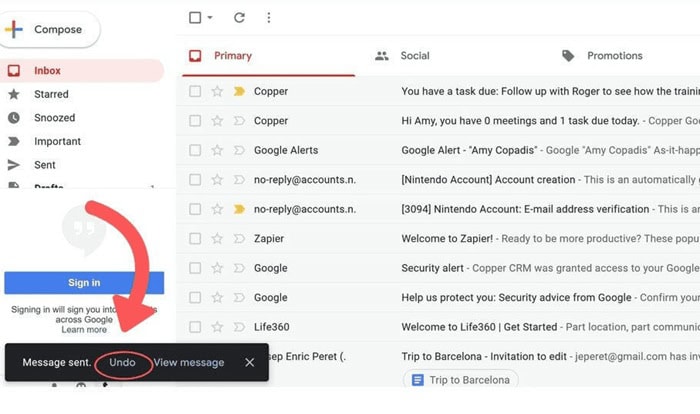Toggle importance marker on Nintendo verification email
The height and width of the screenshot is (414, 700).
pos(239,210)
